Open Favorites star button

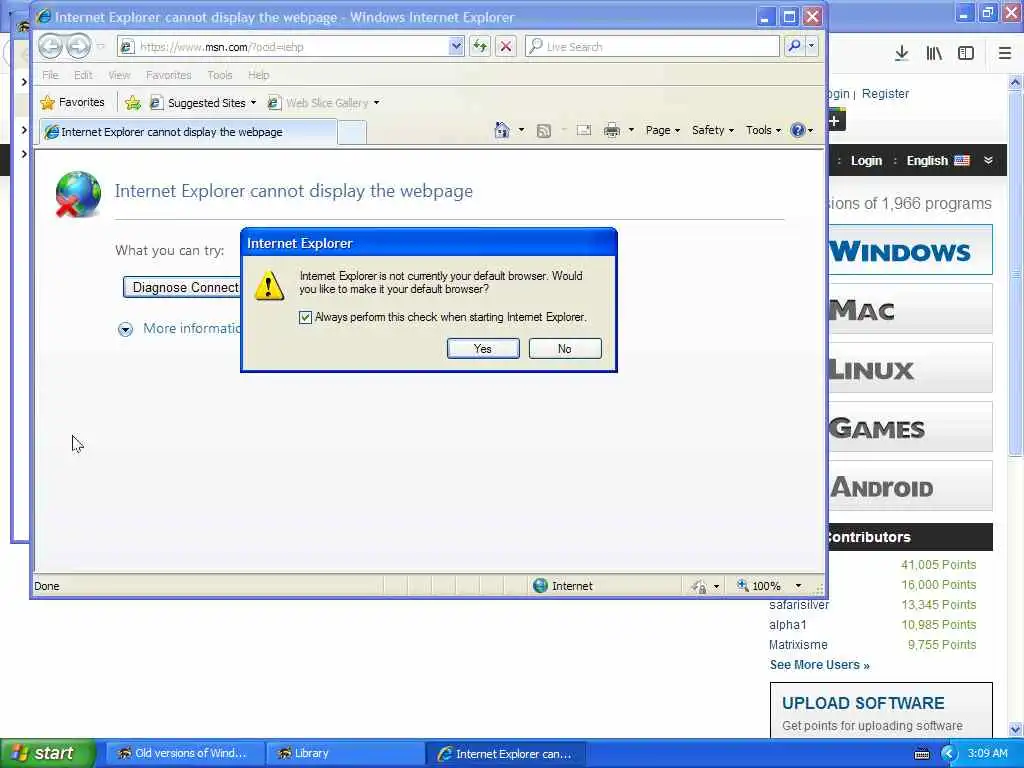[x=72, y=103]
